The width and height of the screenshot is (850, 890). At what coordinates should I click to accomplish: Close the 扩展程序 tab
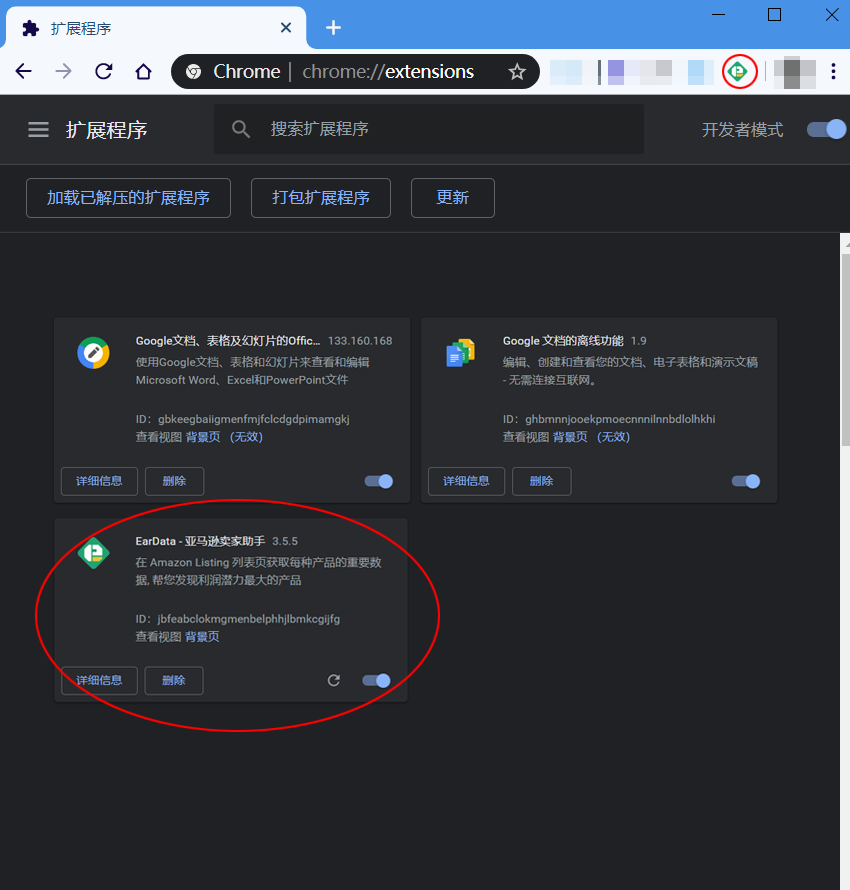[286, 27]
